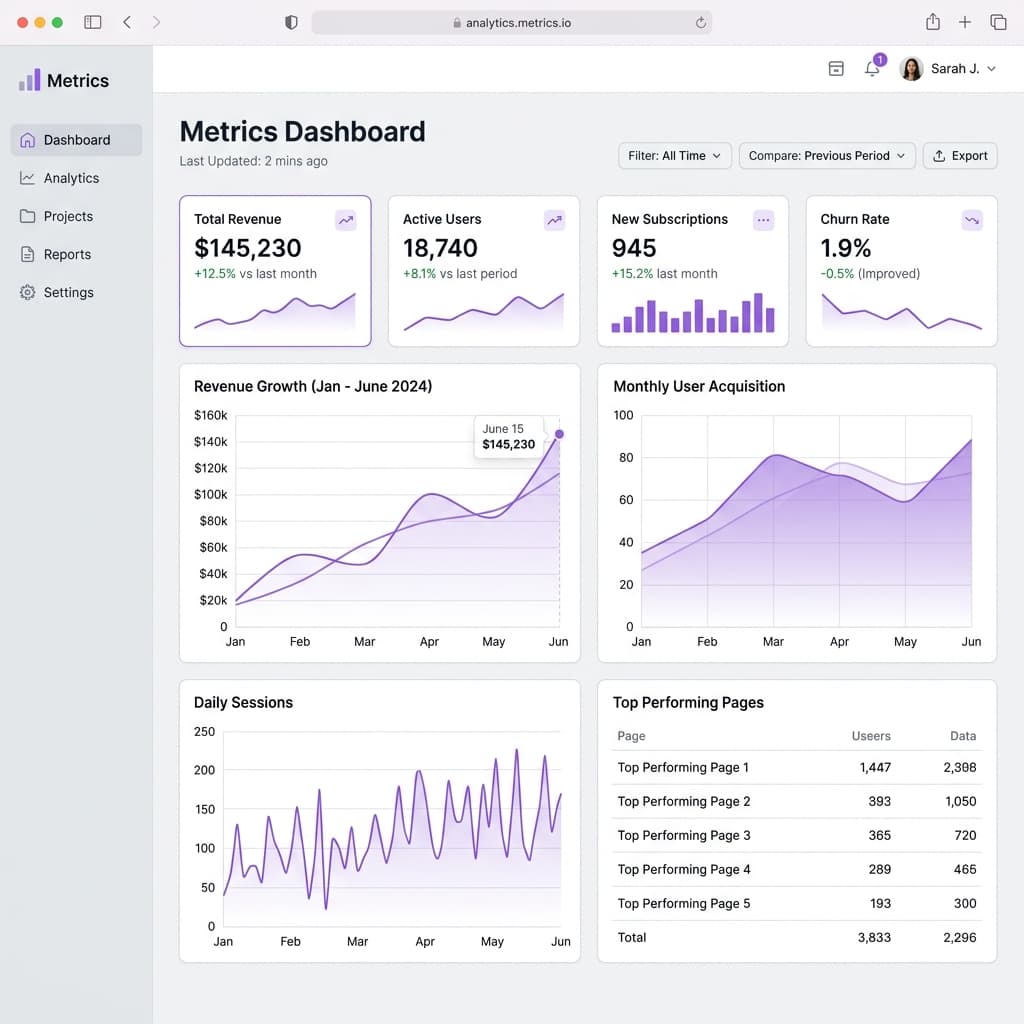Screen dimensions: 1024x1024
Task: Click the reload icon in the address bar
Action: point(700,22)
